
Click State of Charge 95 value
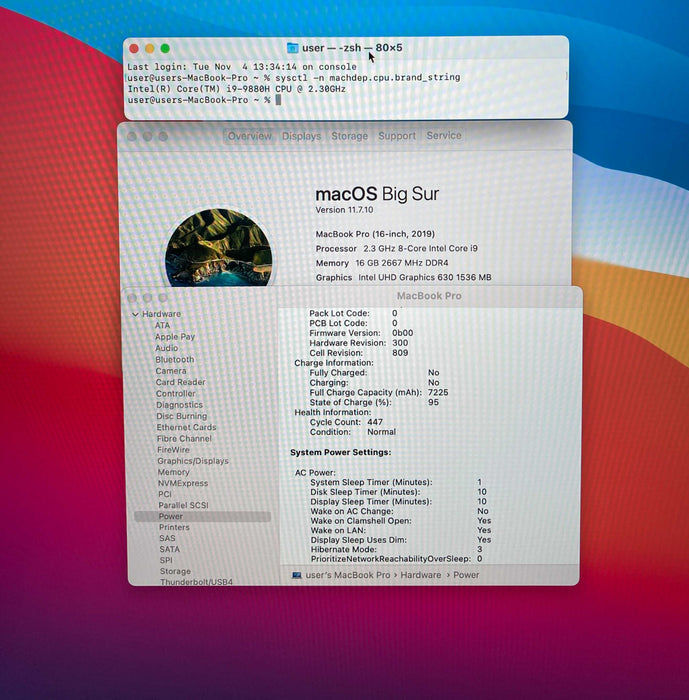pyautogui.click(x=433, y=402)
